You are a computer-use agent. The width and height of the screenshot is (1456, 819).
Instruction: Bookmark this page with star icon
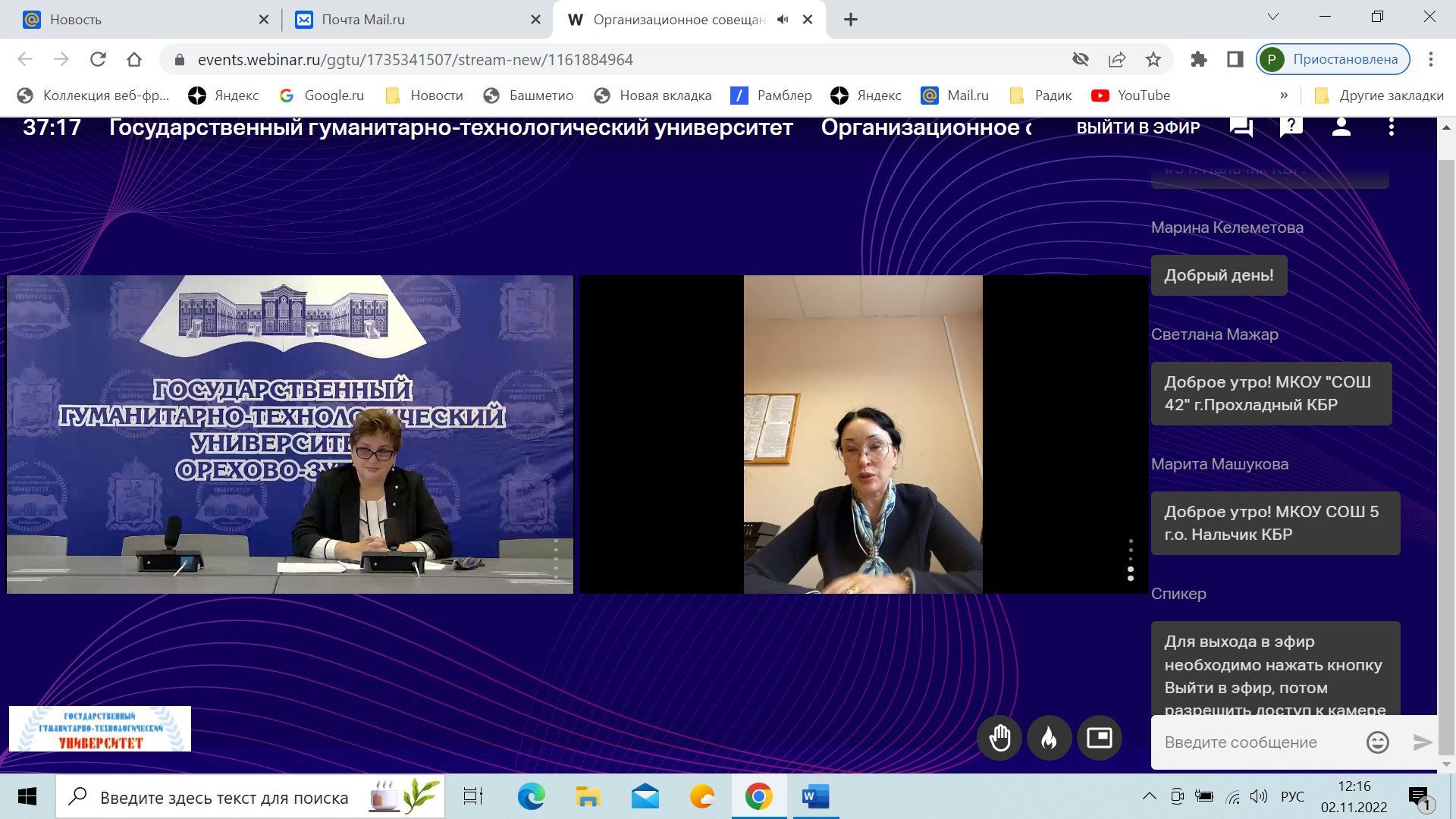[x=1153, y=59]
